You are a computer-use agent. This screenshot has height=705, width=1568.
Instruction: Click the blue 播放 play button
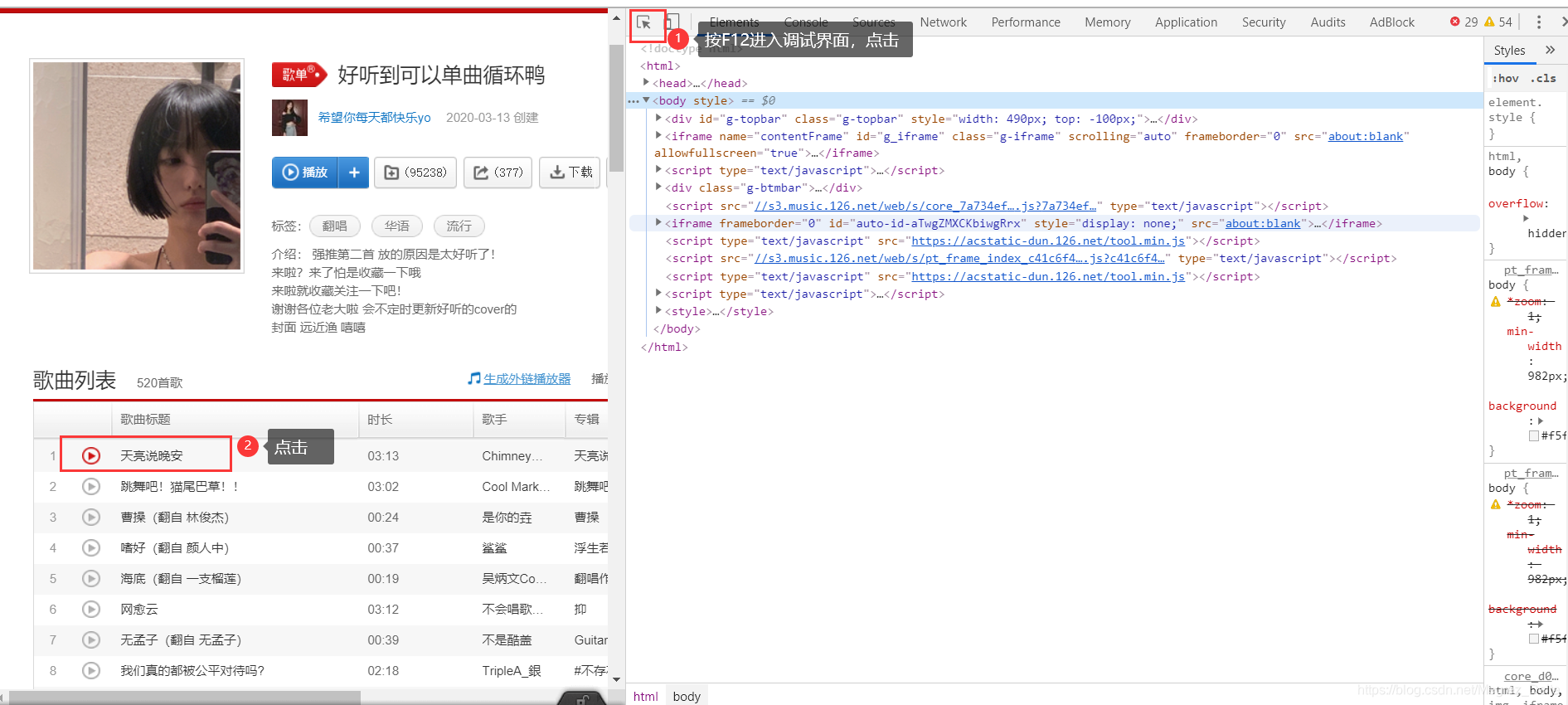(x=305, y=172)
